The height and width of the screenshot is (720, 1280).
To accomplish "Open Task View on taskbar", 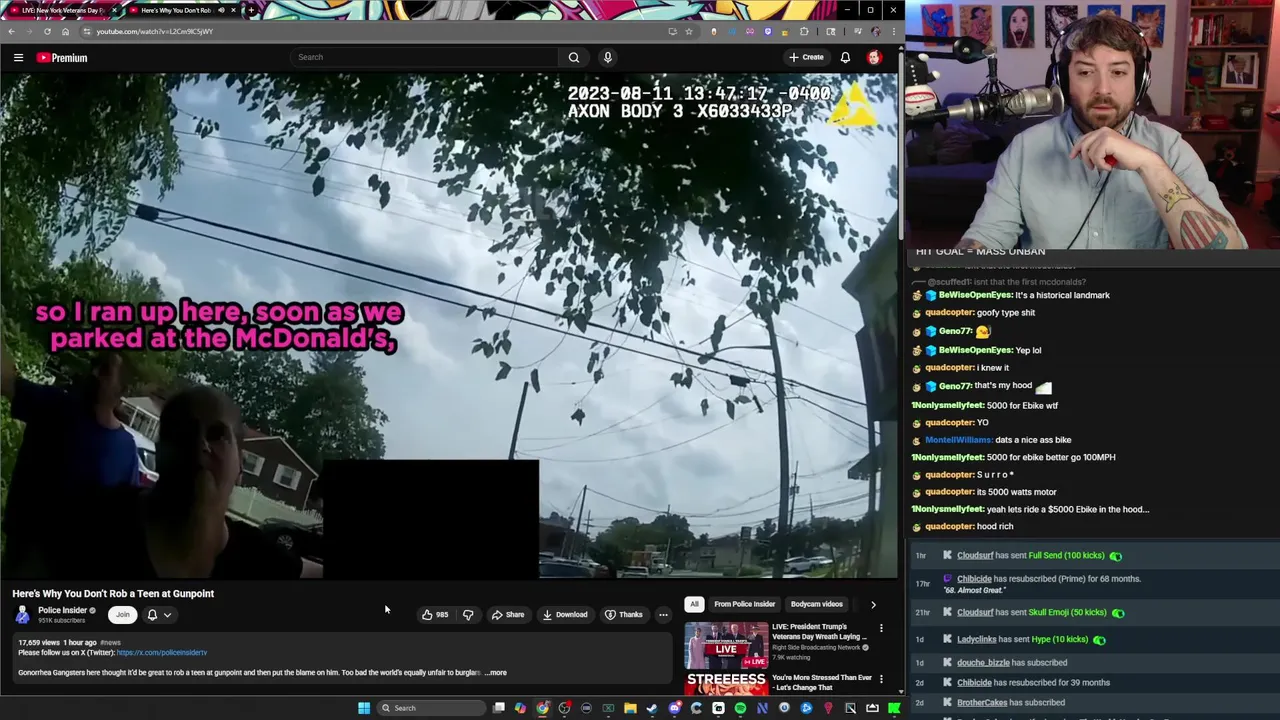I will tap(499, 708).
